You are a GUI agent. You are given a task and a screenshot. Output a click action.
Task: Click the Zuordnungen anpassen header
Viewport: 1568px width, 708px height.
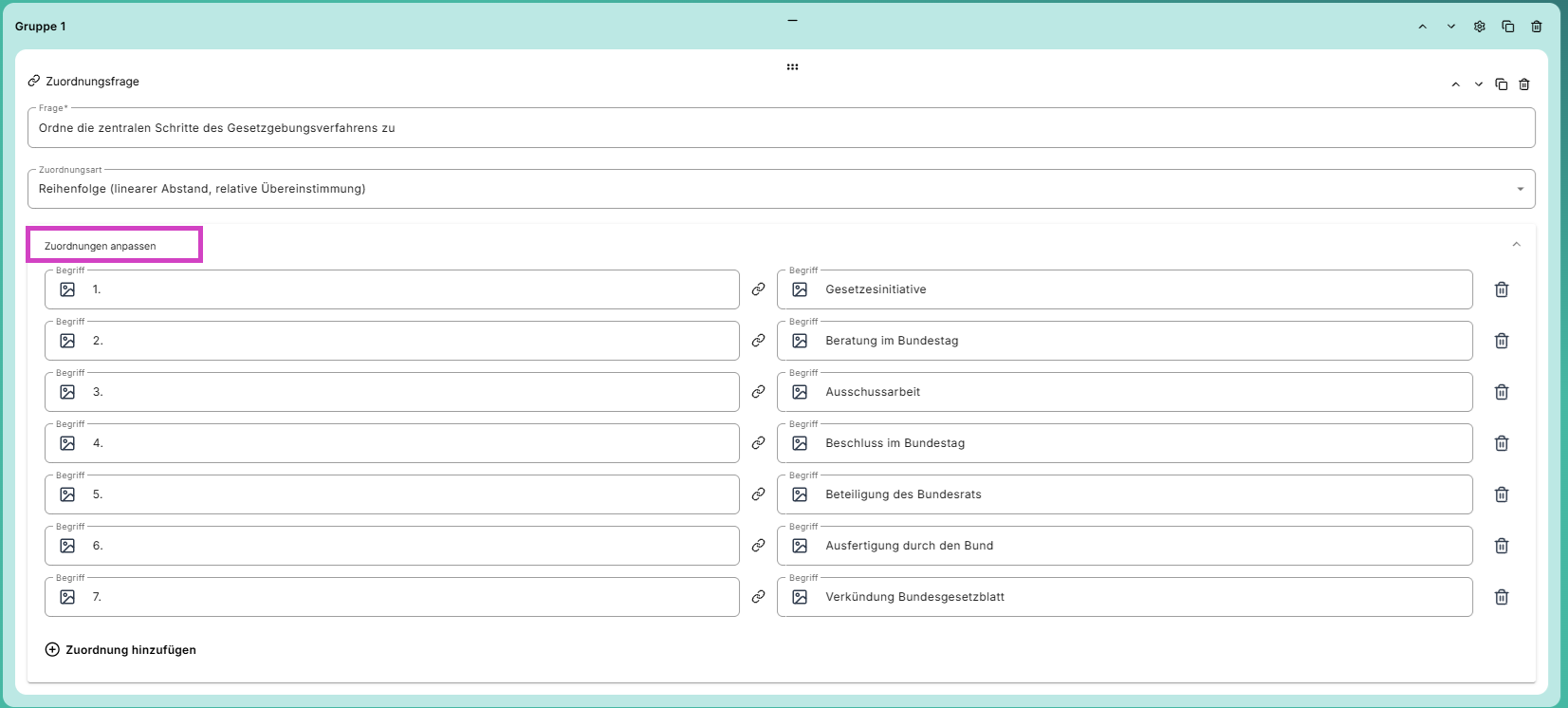[x=100, y=246]
